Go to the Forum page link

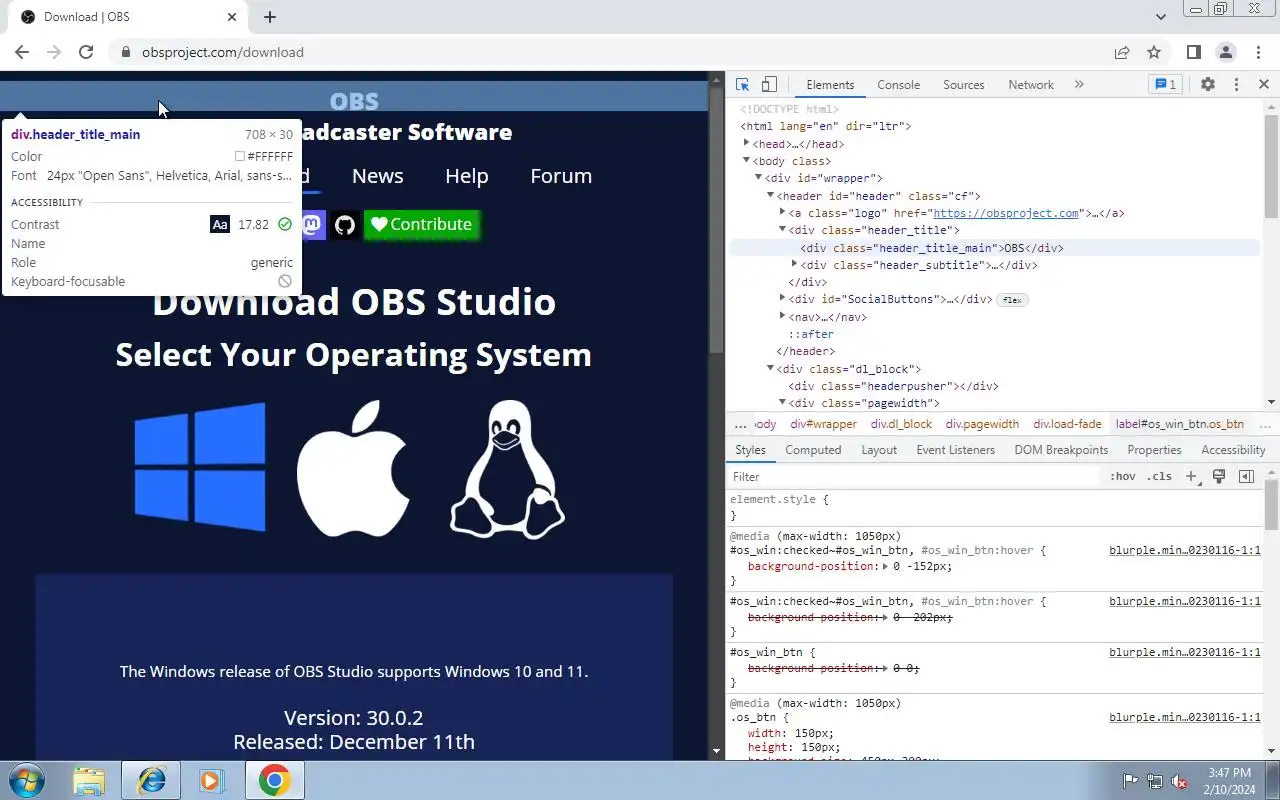[x=561, y=176]
